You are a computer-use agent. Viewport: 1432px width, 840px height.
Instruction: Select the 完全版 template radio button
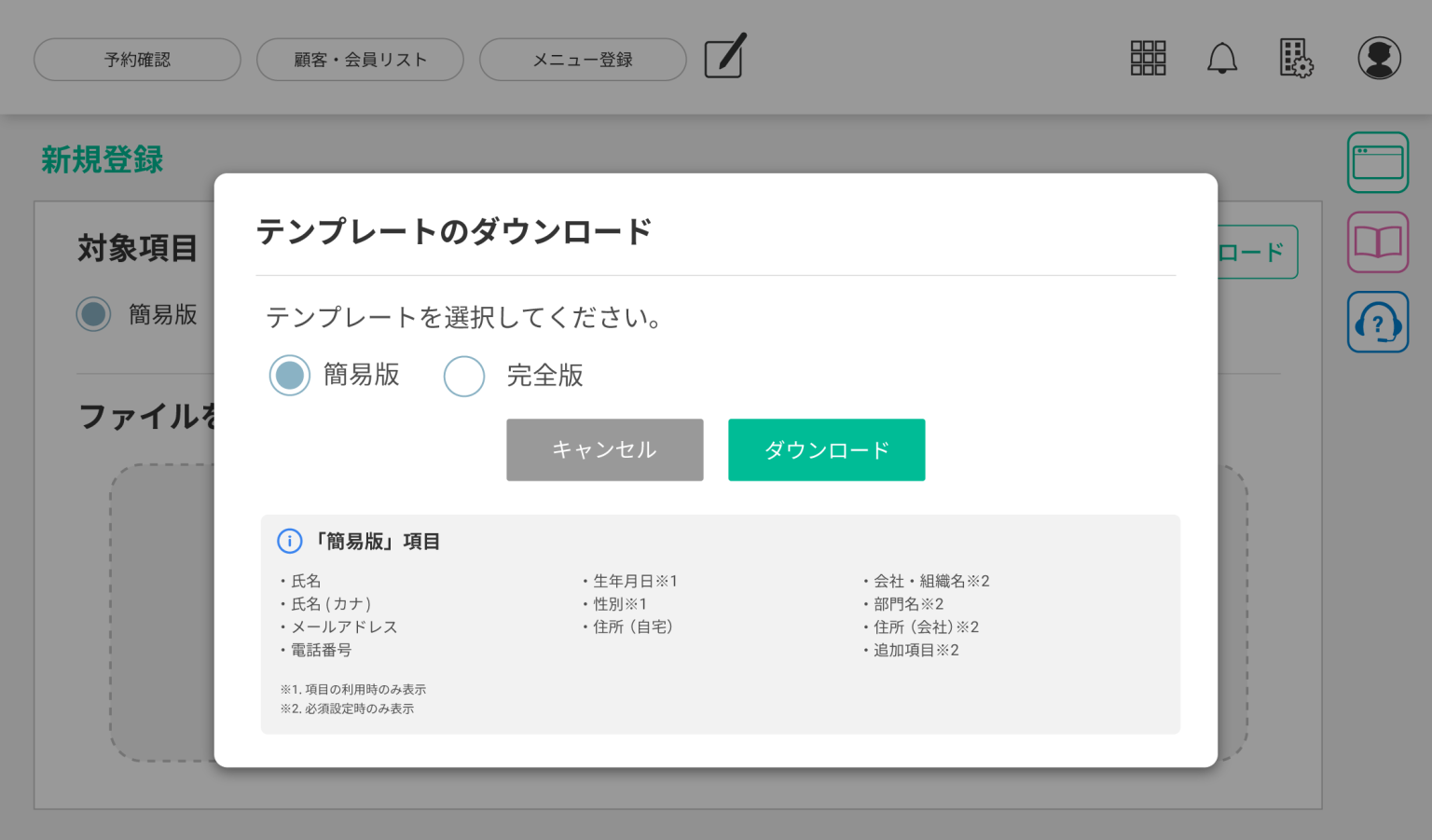tap(464, 377)
